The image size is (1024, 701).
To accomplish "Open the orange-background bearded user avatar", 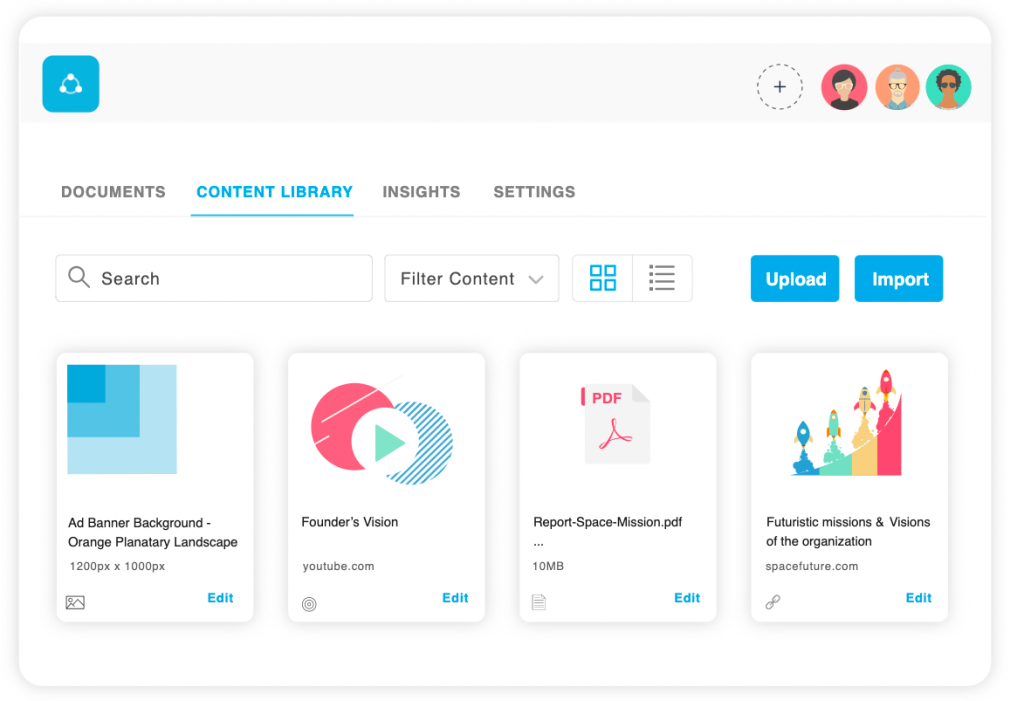I will click(x=897, y=88).
